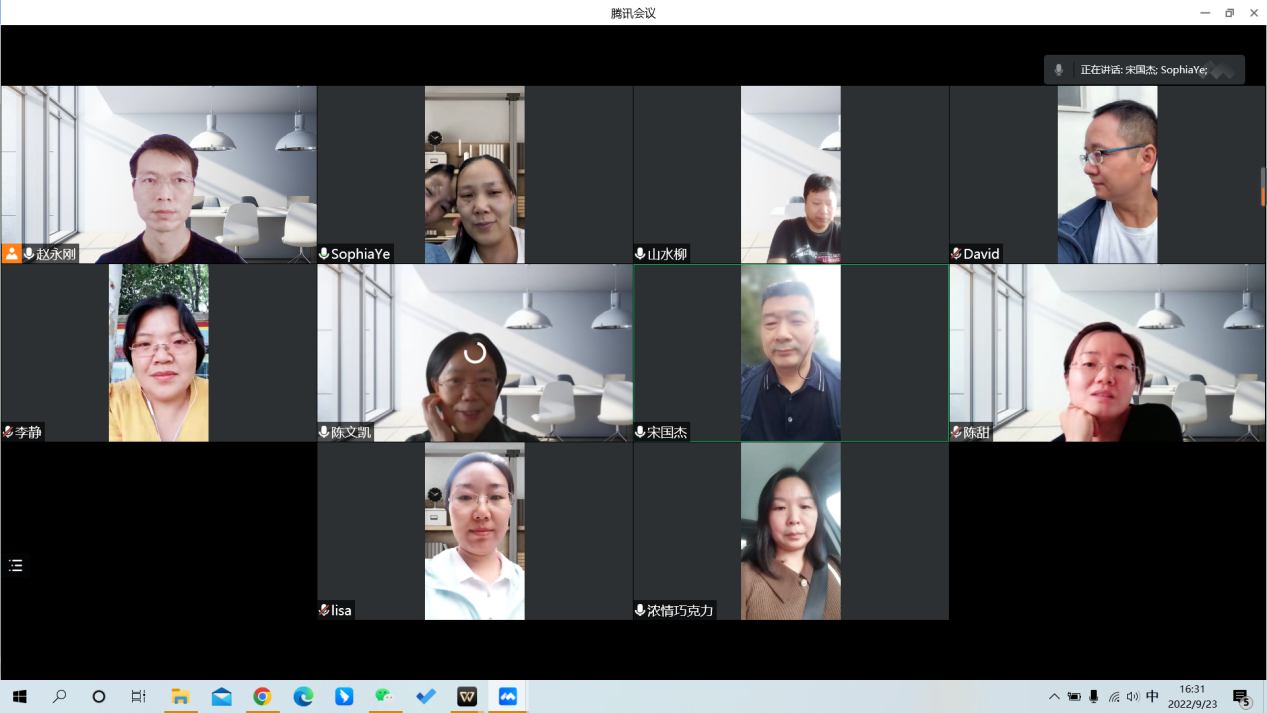Click the microphone icon beside 浓情巧克力

click(x=640, y=610)
